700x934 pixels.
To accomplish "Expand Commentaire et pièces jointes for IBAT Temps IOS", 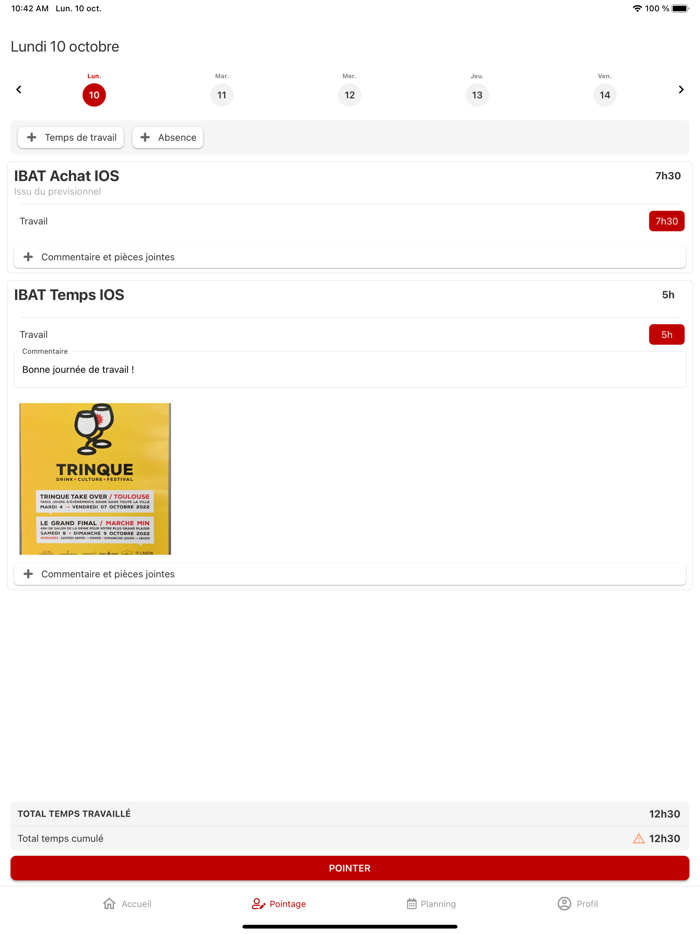I will tap(350, 574).
